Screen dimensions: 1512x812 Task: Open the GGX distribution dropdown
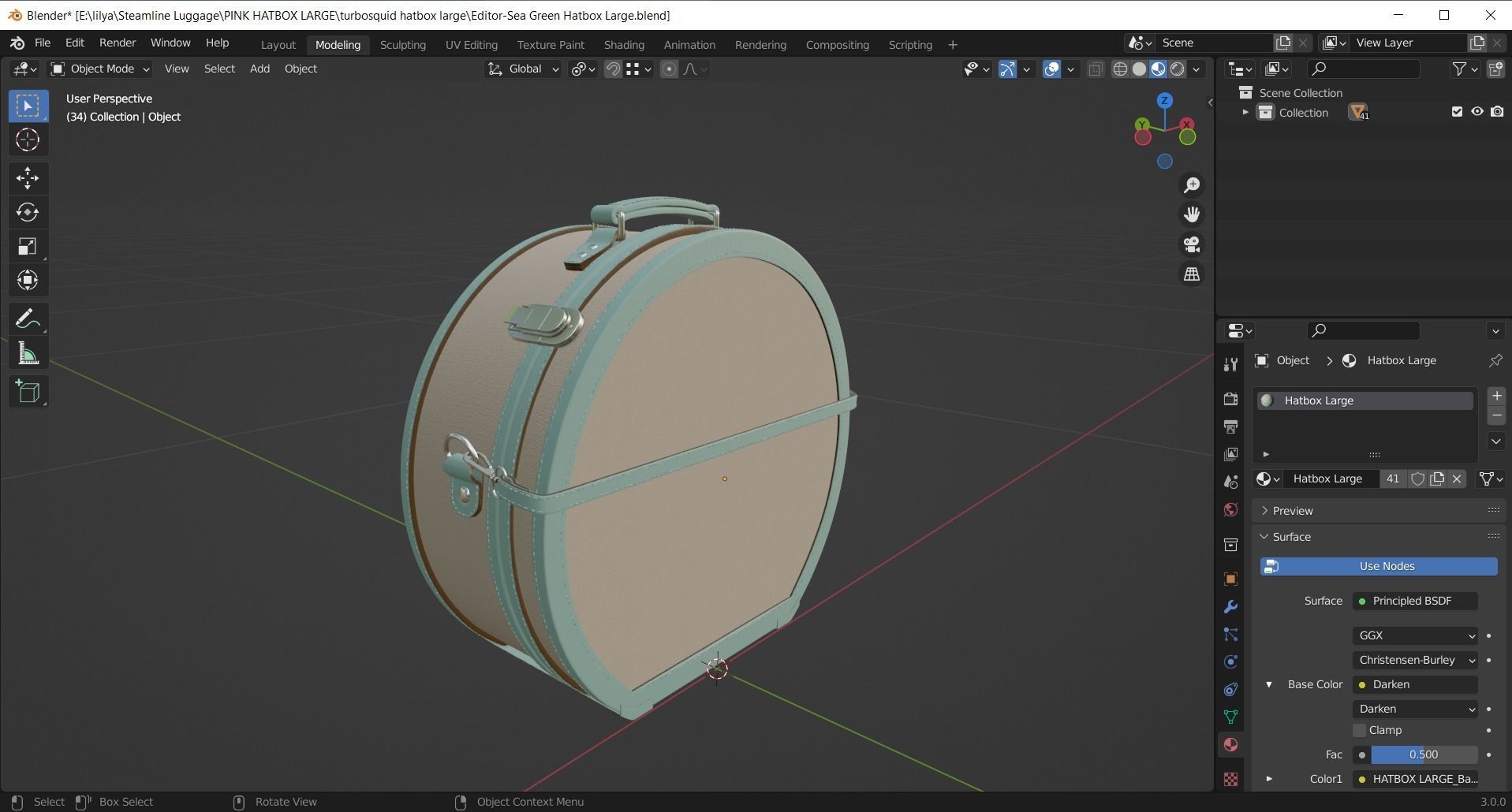pyautogui.click(x=1415, y=635)
